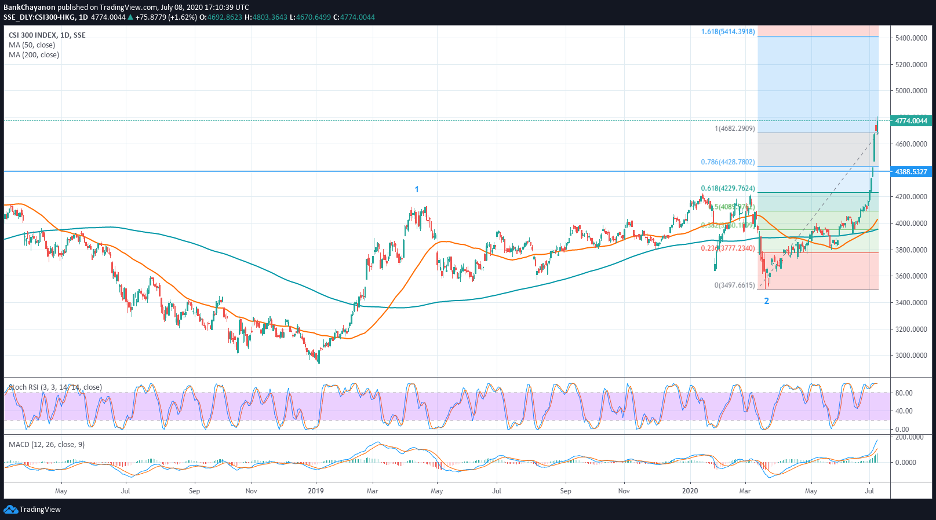Click the 2019 label on time axis

pyautogui.click(x=318, y=491)
